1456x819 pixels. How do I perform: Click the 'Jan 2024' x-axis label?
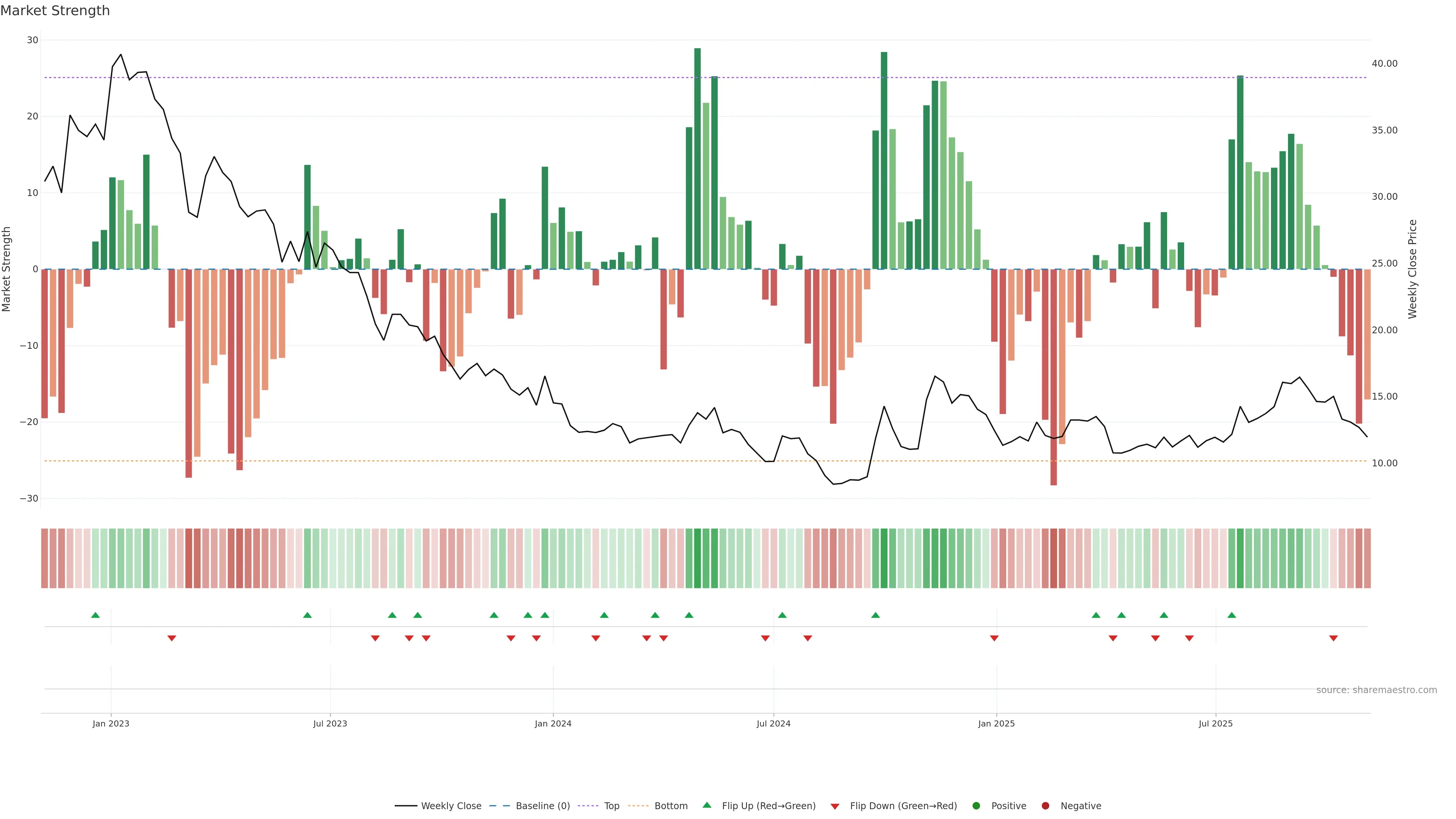point(553,723)
